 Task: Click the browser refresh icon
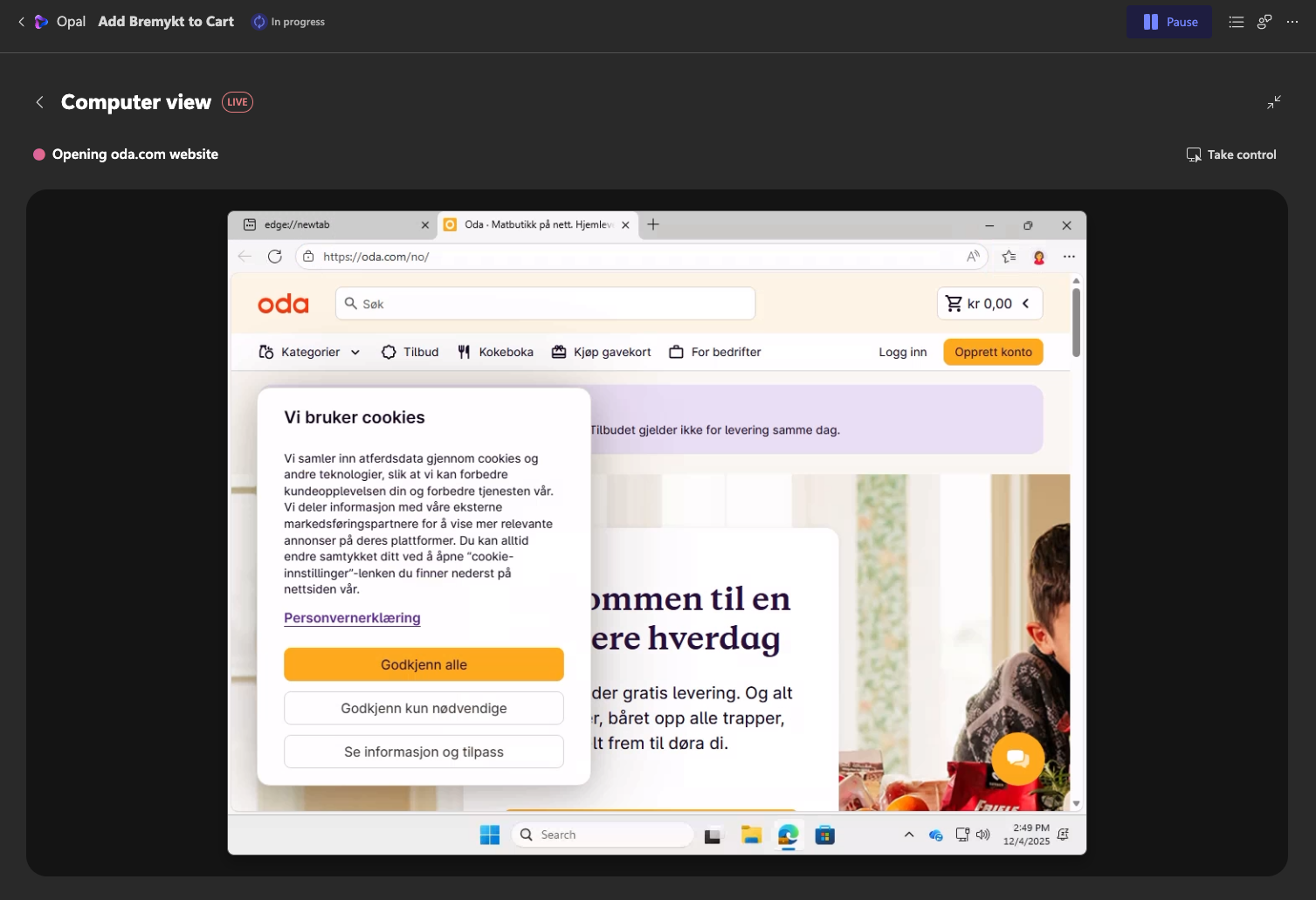point(275,257)
